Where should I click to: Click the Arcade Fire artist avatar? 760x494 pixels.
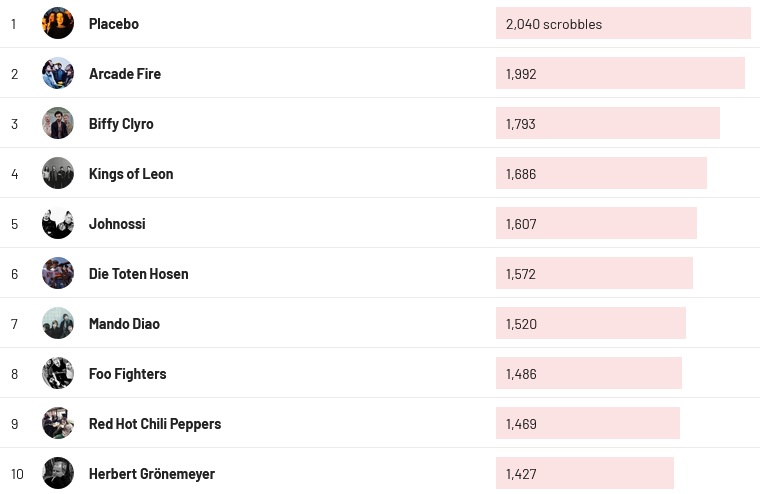[x=58, y=73]
